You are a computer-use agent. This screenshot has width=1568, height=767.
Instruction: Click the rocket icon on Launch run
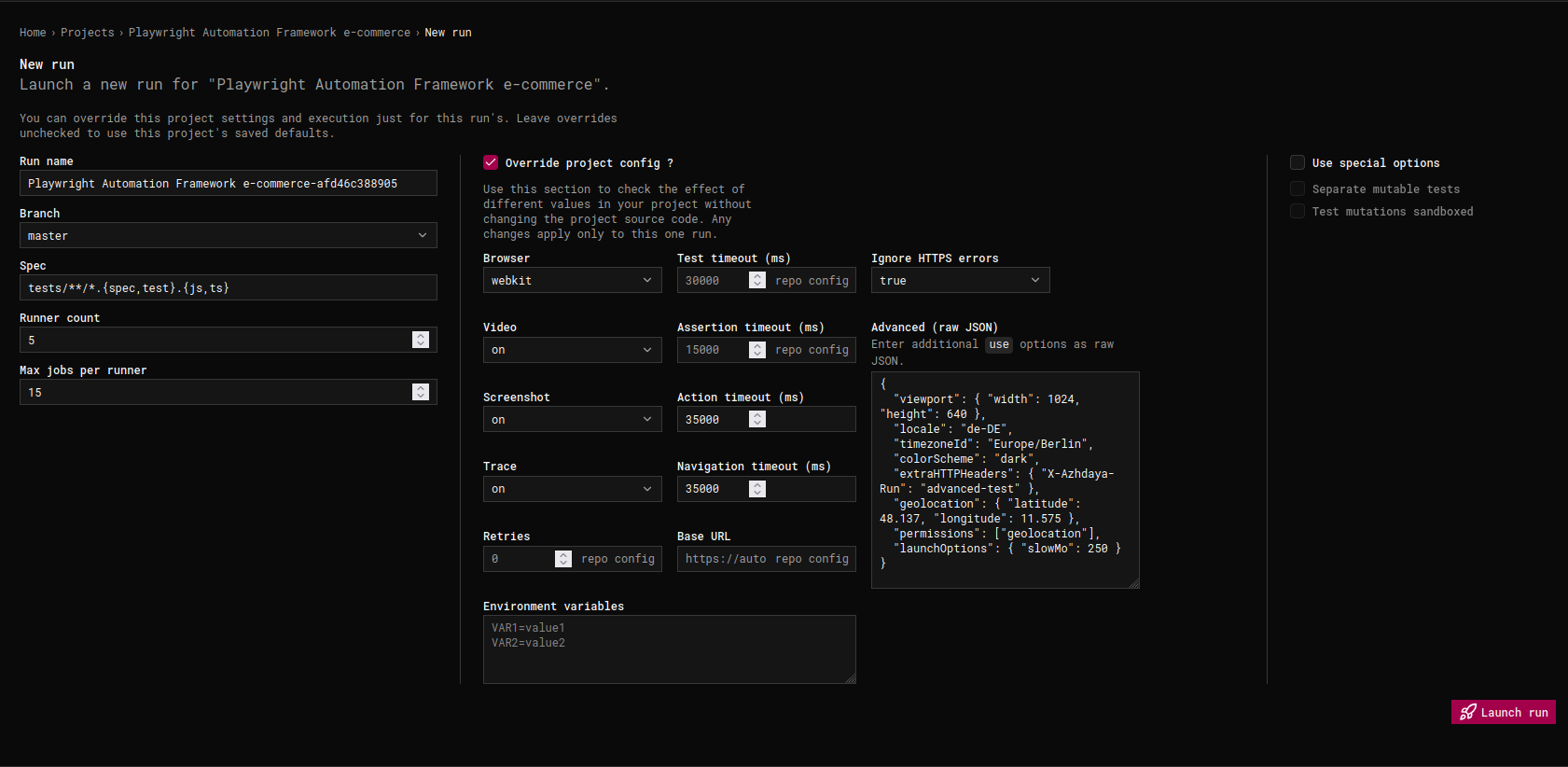point(1467,712)
